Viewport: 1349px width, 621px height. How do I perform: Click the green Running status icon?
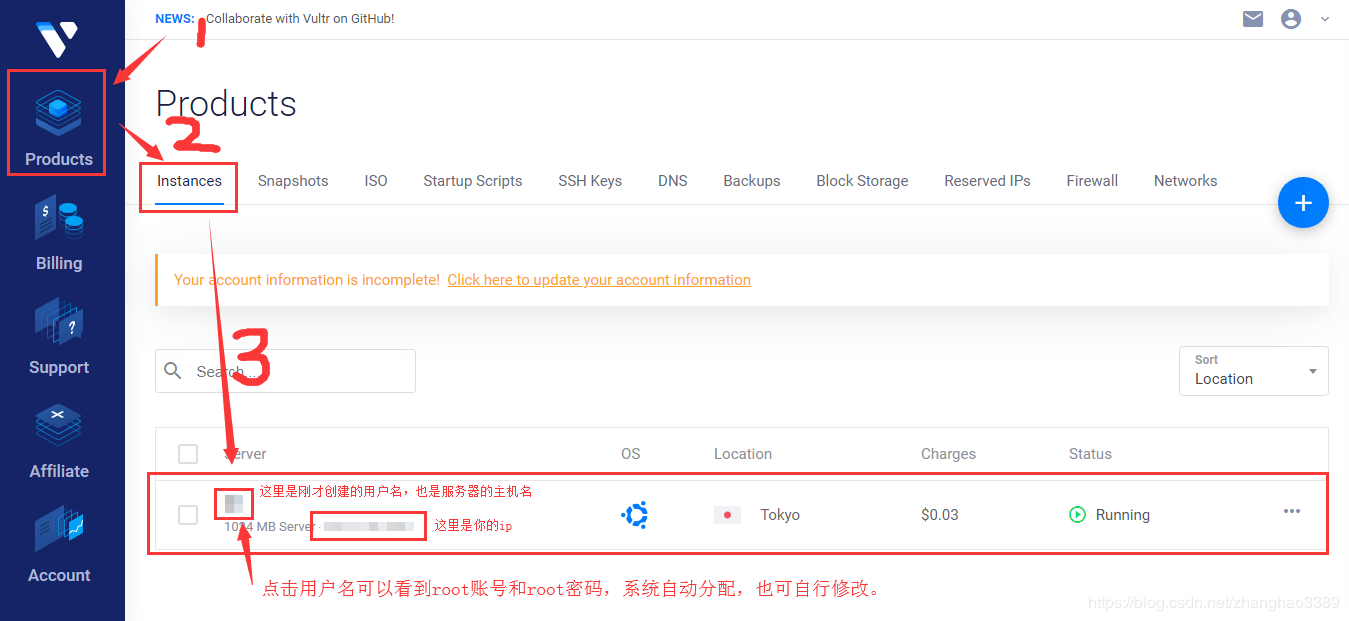[x=1077, y=514]
